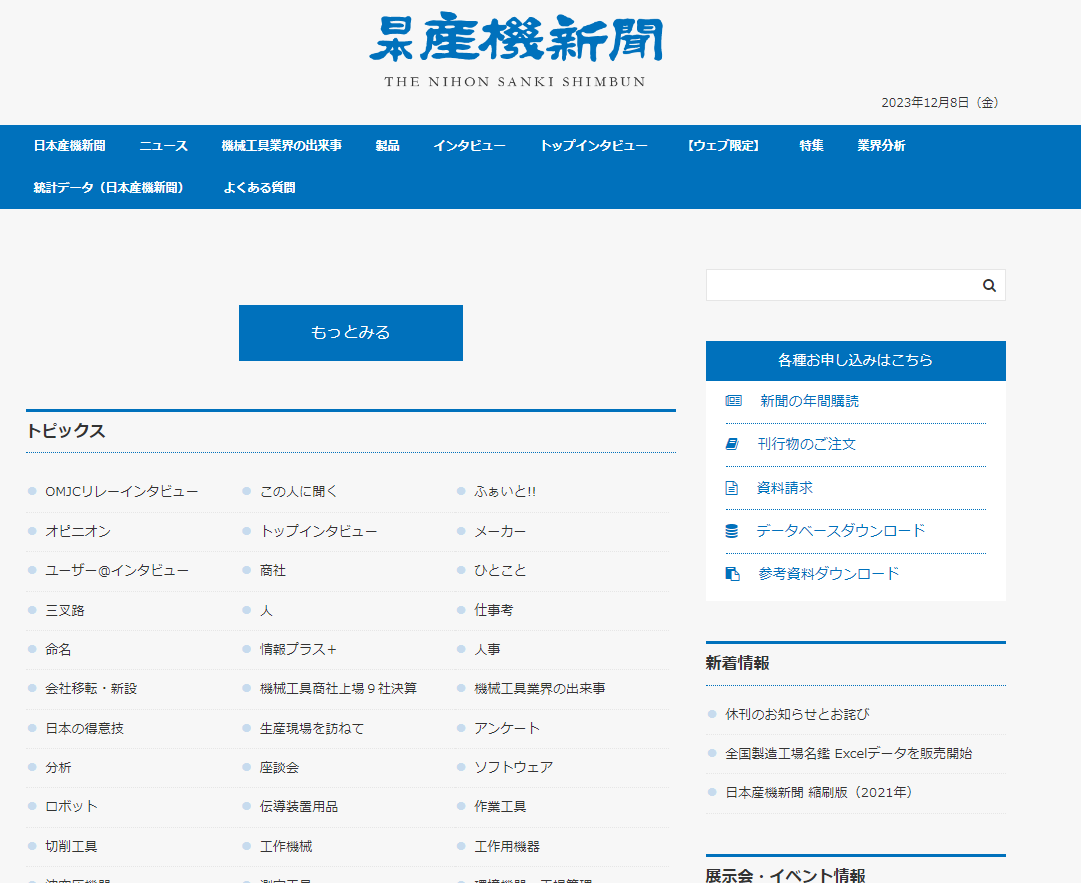Open the トップインタビュー topic under トピックス

(317, 530)
